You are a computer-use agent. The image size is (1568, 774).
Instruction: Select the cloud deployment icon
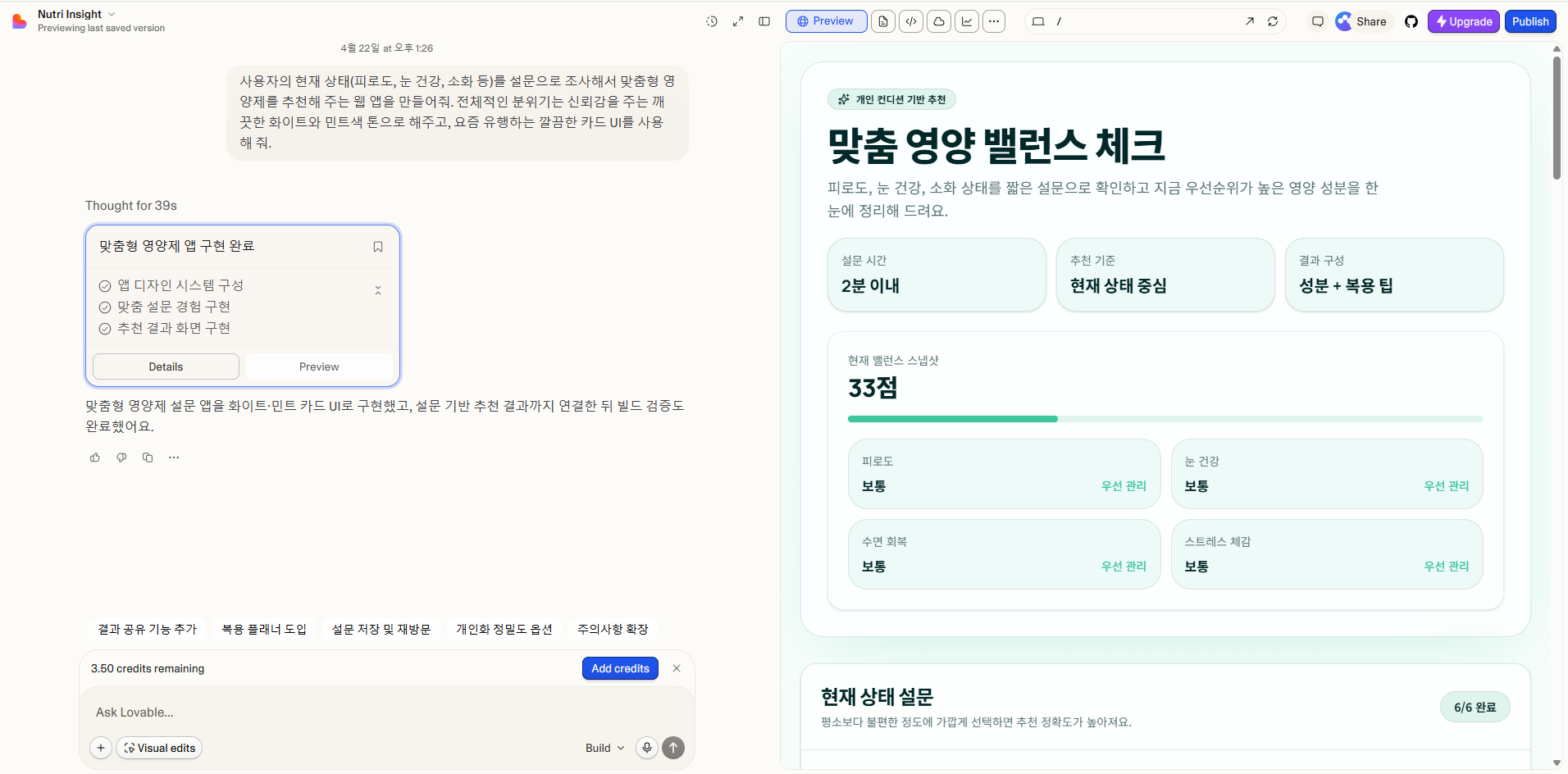pos(940,21)
